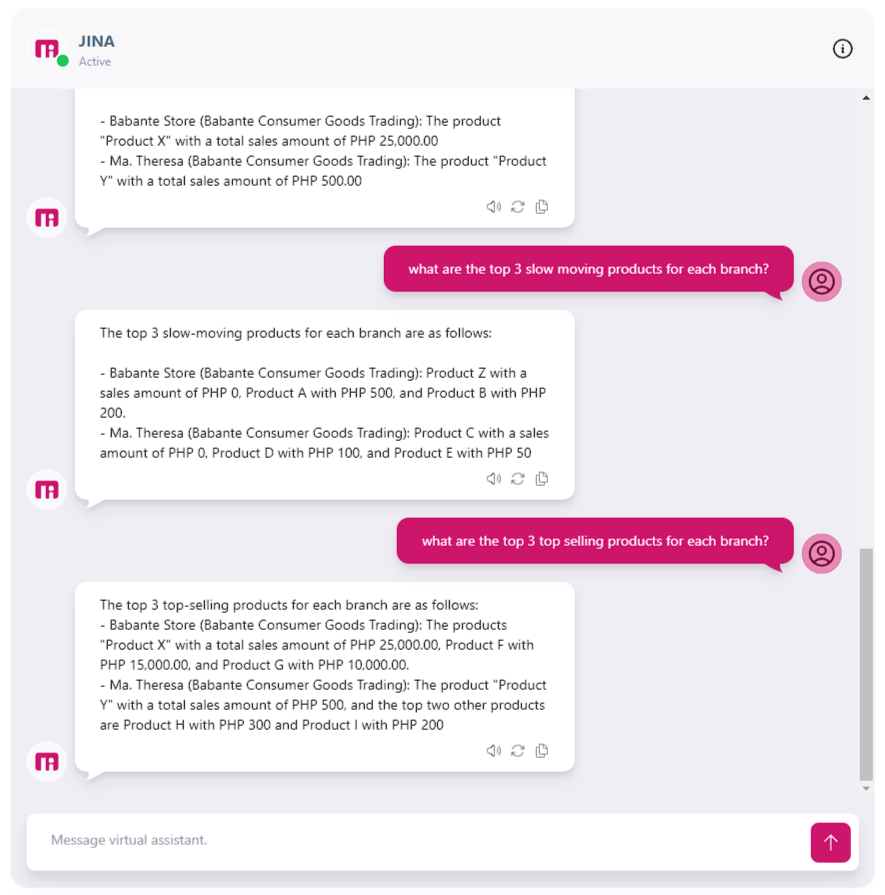Click user avatar beside top selling question

tap(821, 553)
